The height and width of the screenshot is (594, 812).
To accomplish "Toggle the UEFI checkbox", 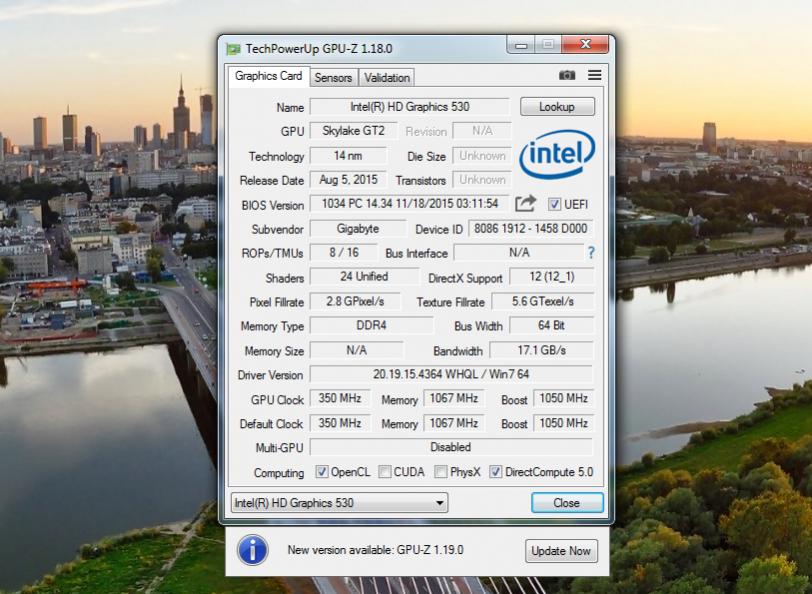I will [x=554, y=205].
